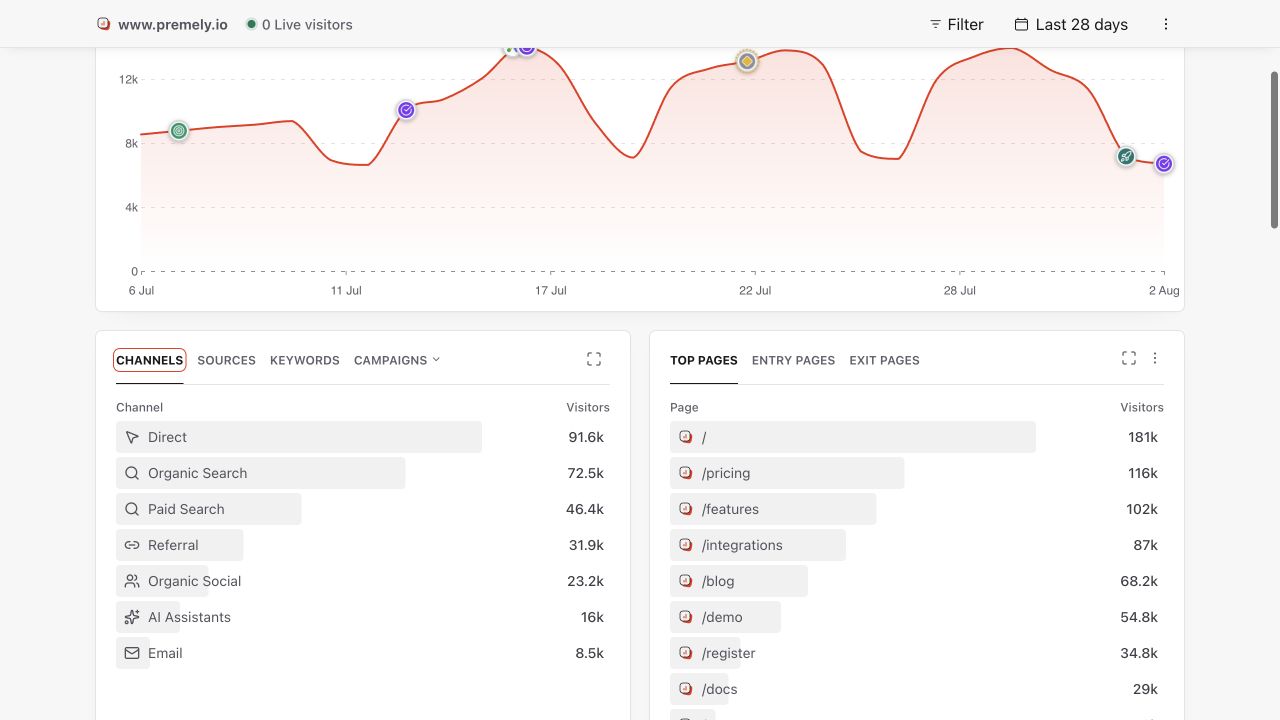Click the Organic Search magnifier icon
This screenshot has width=1280, height=720.
point(132,473)
